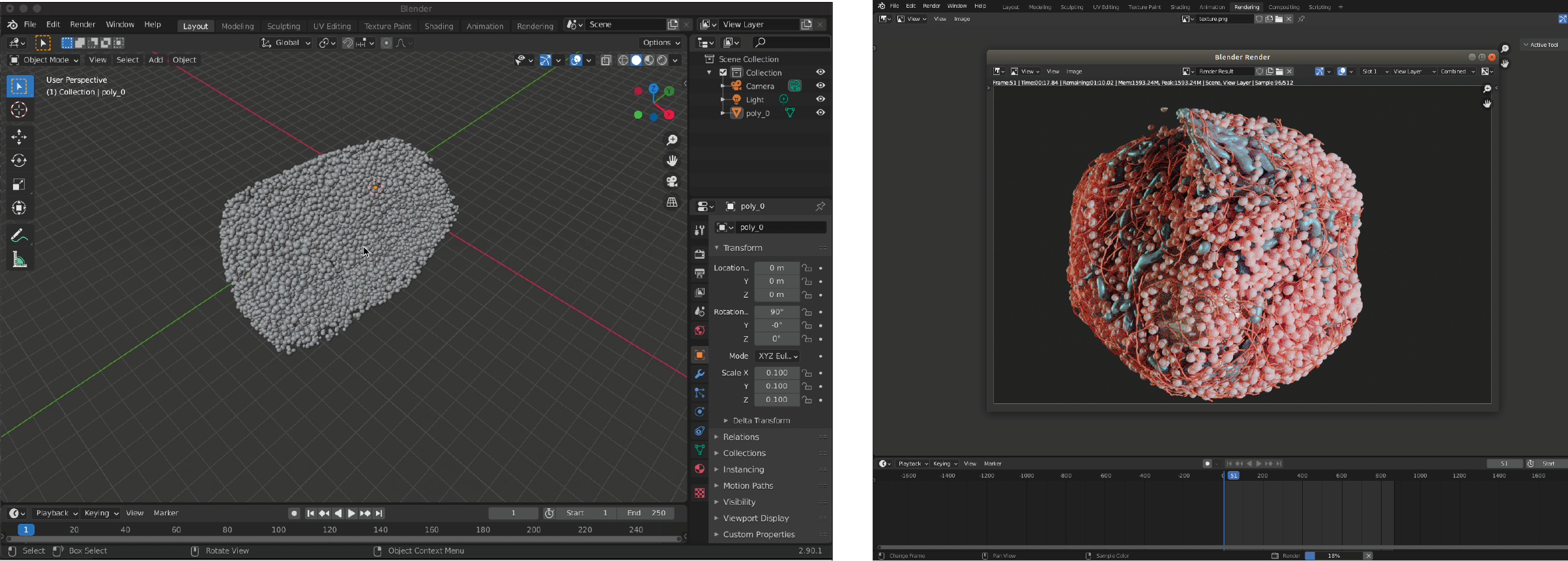Toggle Collection visibility eye

[x=820, y=72]
